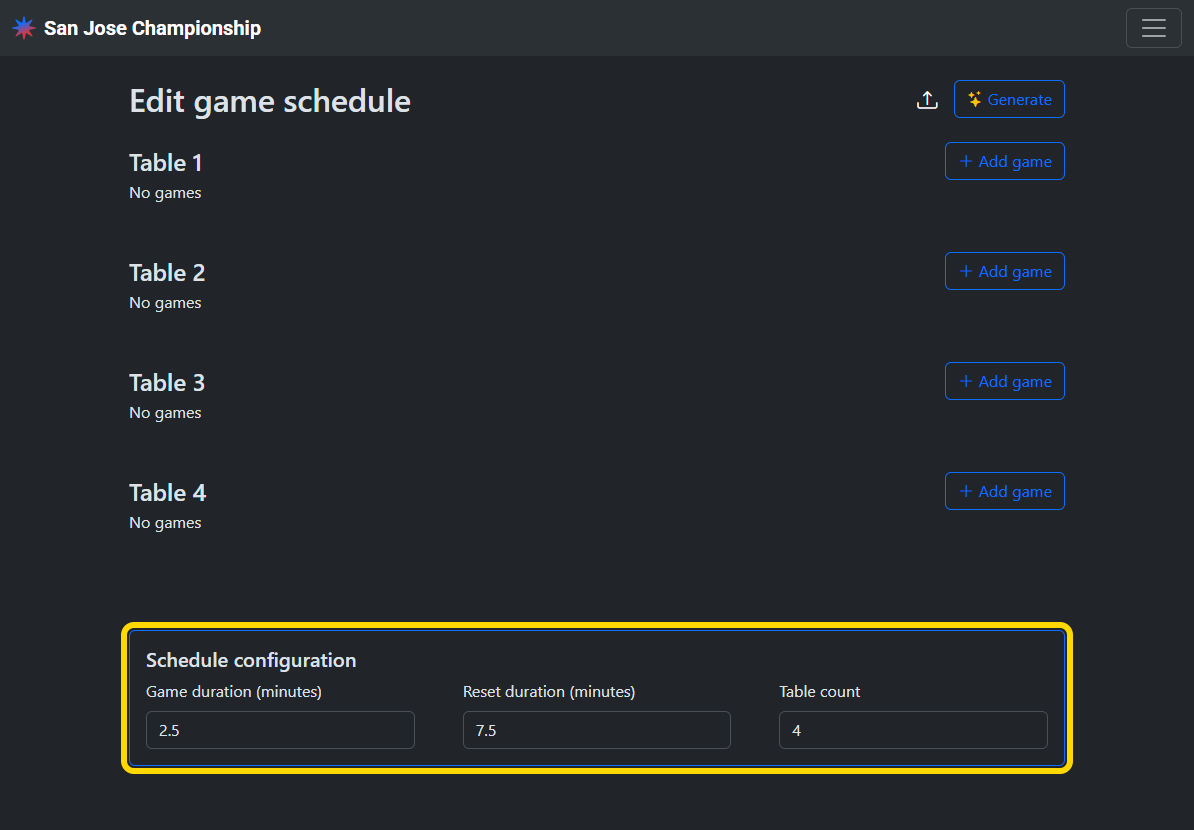Click the Table 1 heading
Viewport: 1194px width, 830px height.
click(166, 163)
